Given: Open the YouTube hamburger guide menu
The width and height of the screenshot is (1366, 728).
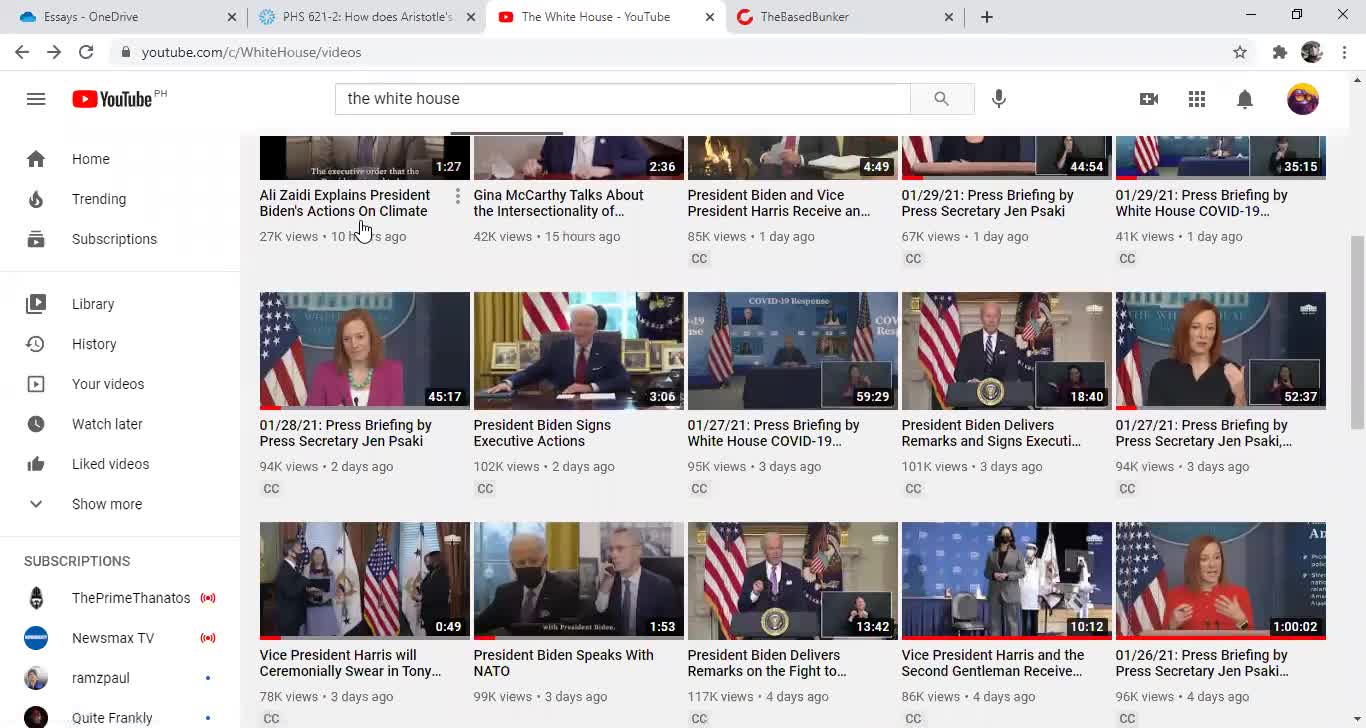Looking at the screenshot, I should tap(36, 99).
